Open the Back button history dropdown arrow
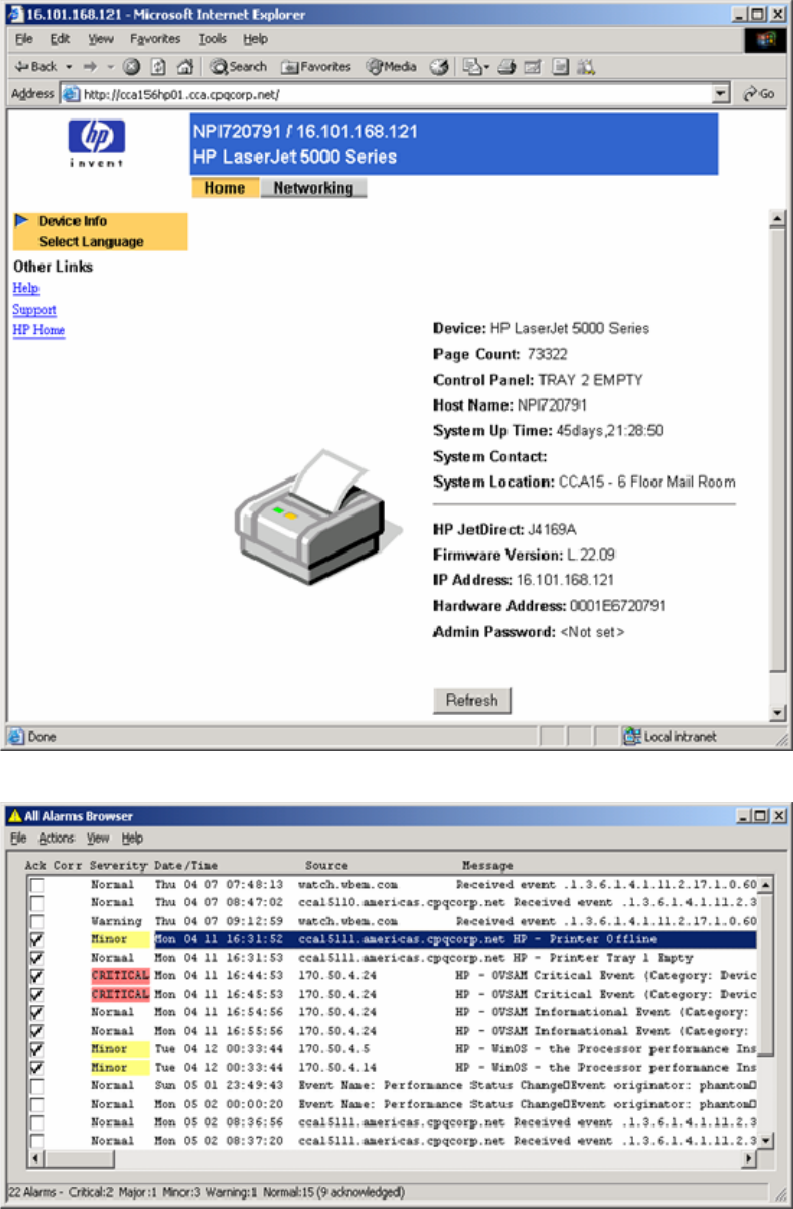The width and height of the screenshot is (793, 1209). [70, 67]
